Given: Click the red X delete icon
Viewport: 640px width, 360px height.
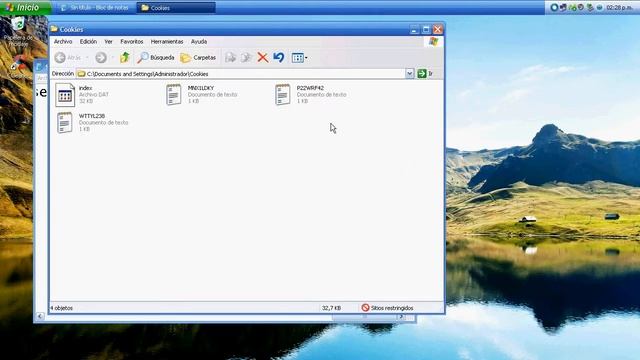Looking at the screenshot, I should click(262, 58).
